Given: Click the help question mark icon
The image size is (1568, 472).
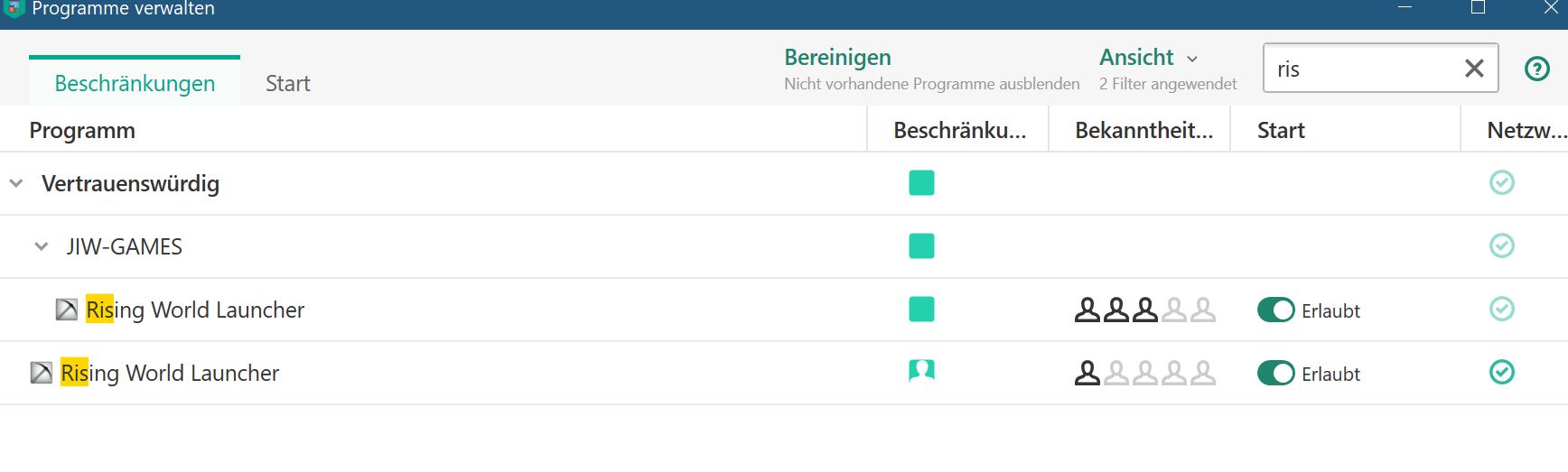Looking at the screenshot, I should tap(1536, 69).
